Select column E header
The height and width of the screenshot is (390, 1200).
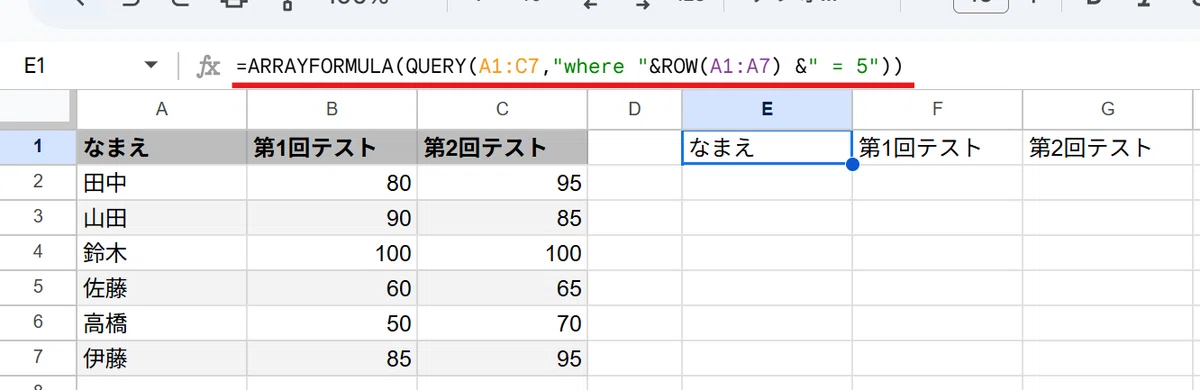pyautogui.click(x=766, y=110)
